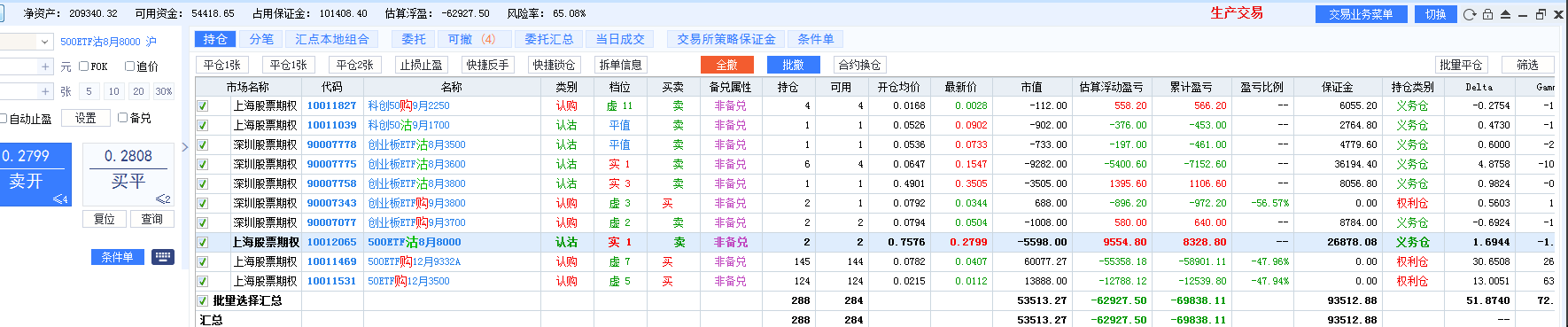The image size is (1568, 327).
Task: Enable the FOK checkbox
Action: click(x=84, y=66)
